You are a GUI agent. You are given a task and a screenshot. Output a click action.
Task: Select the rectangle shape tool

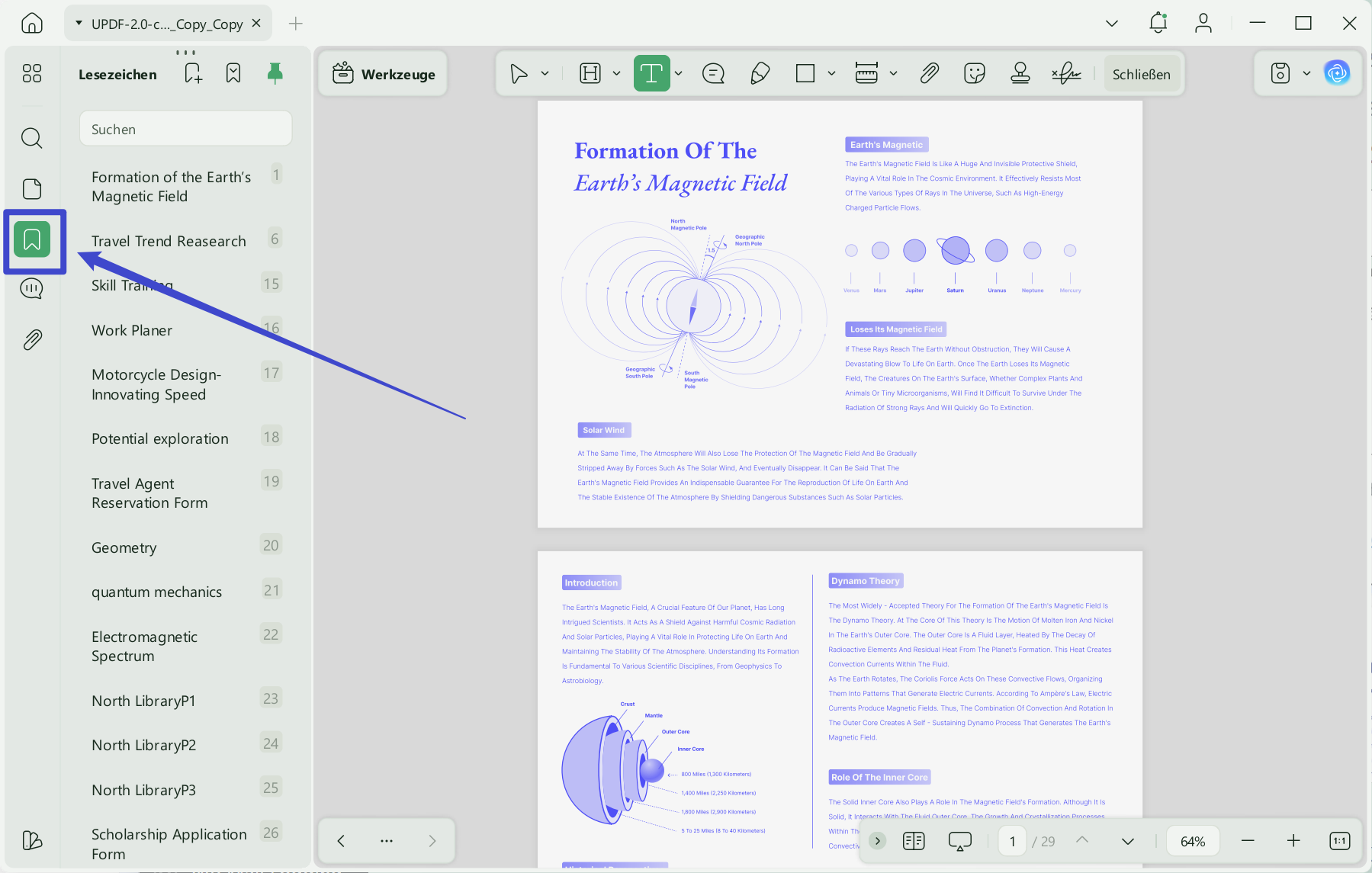(805, 74)
